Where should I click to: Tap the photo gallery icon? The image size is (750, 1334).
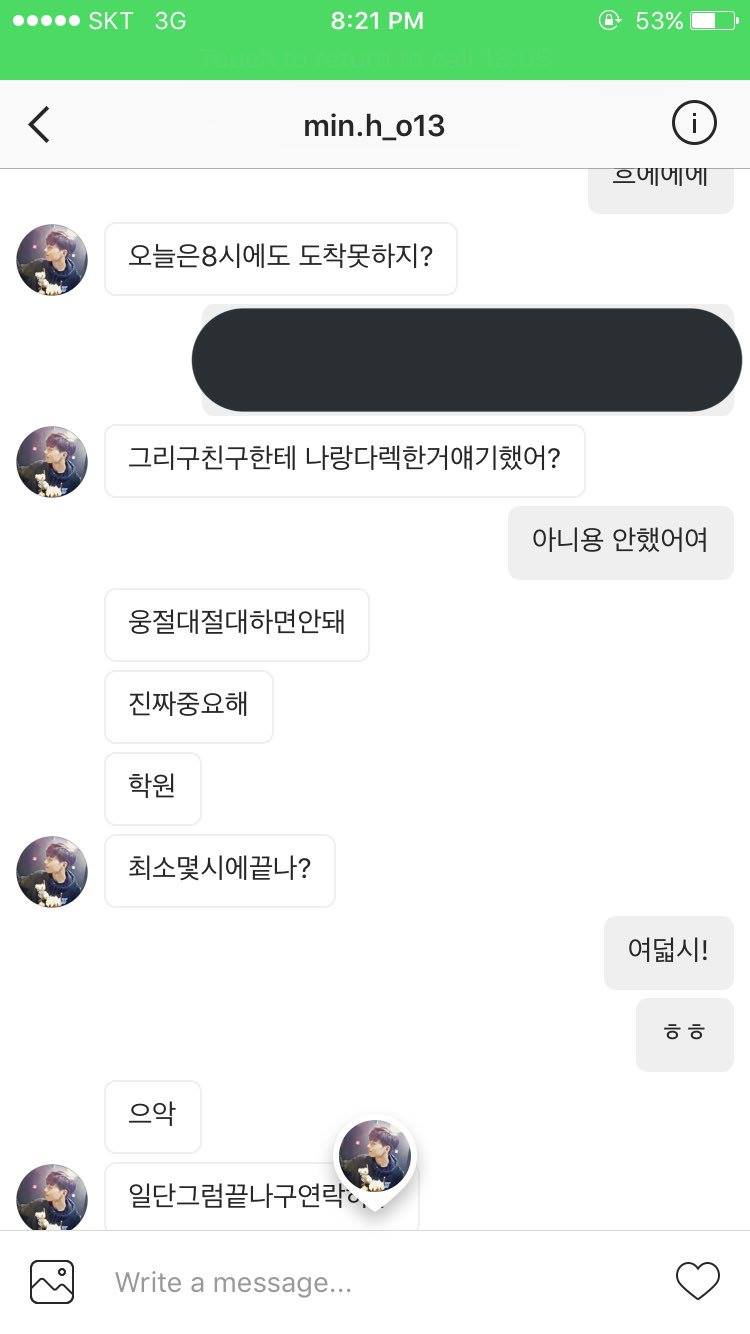pos(52,1281)
